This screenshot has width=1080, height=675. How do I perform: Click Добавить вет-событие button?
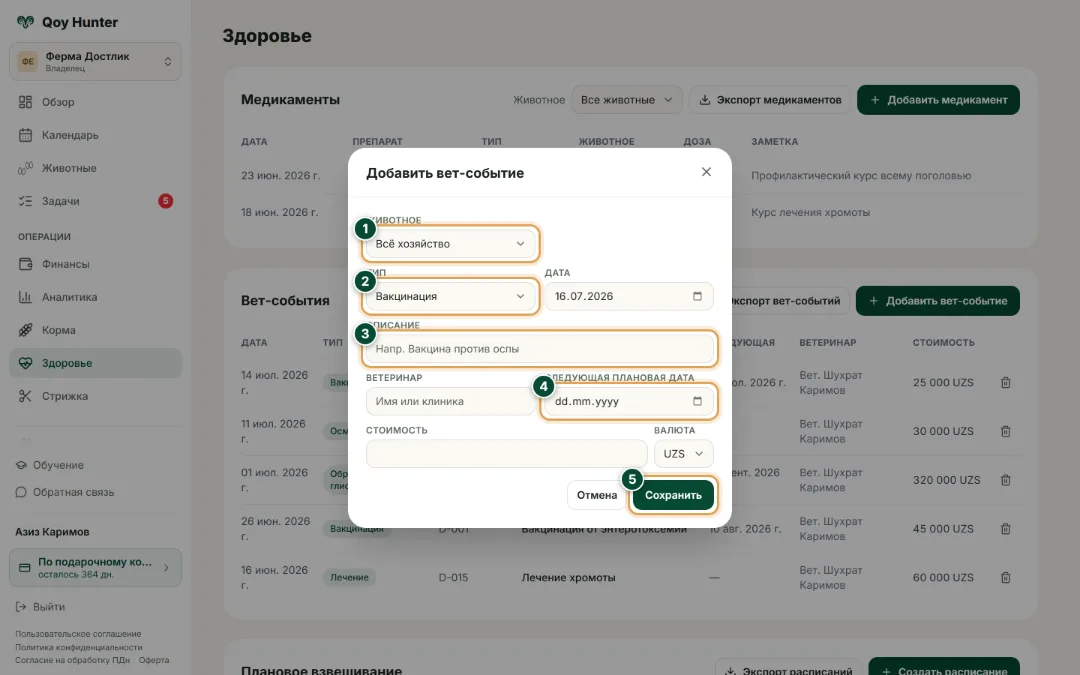[937, 301]
